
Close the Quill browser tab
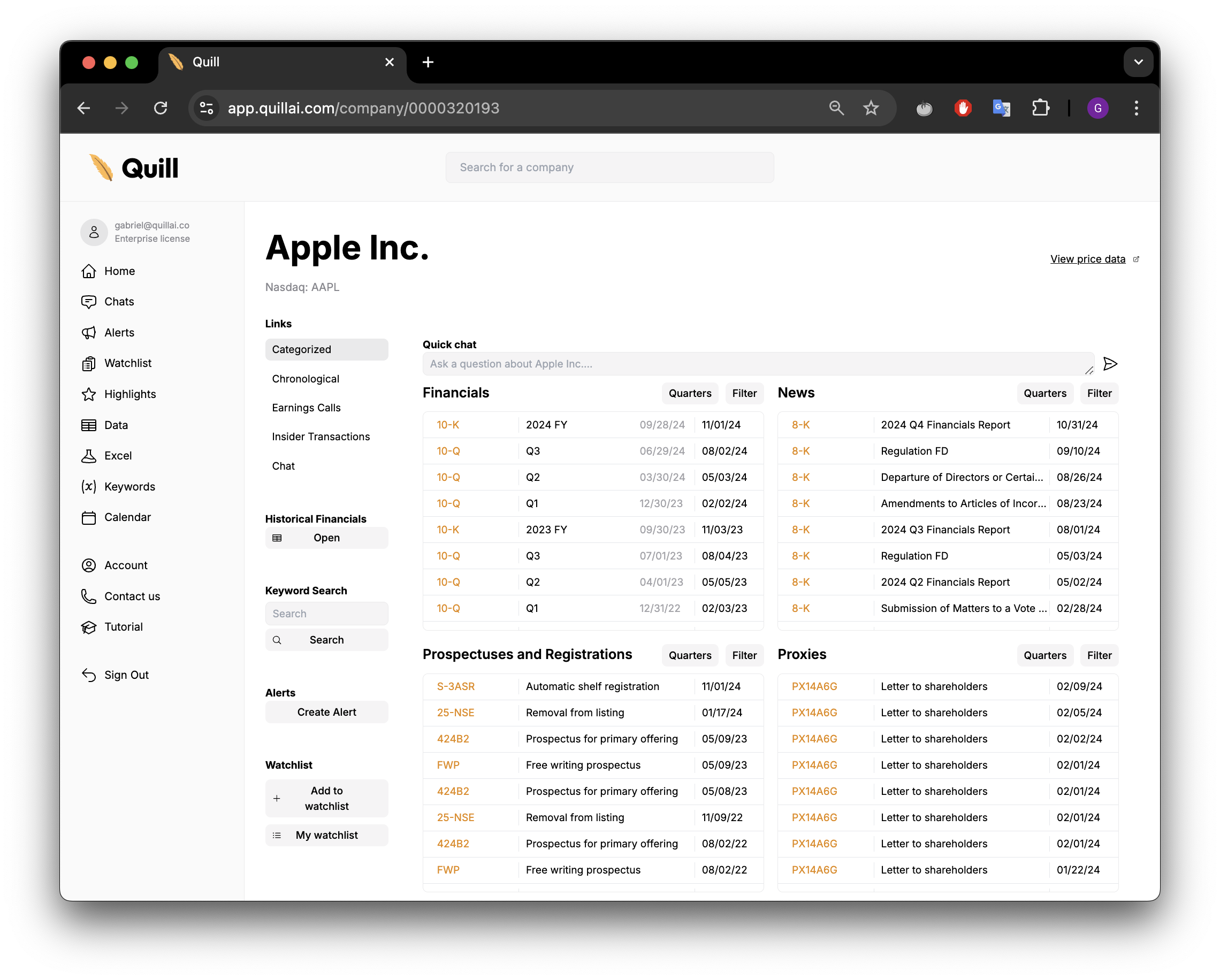pos(390,62)
